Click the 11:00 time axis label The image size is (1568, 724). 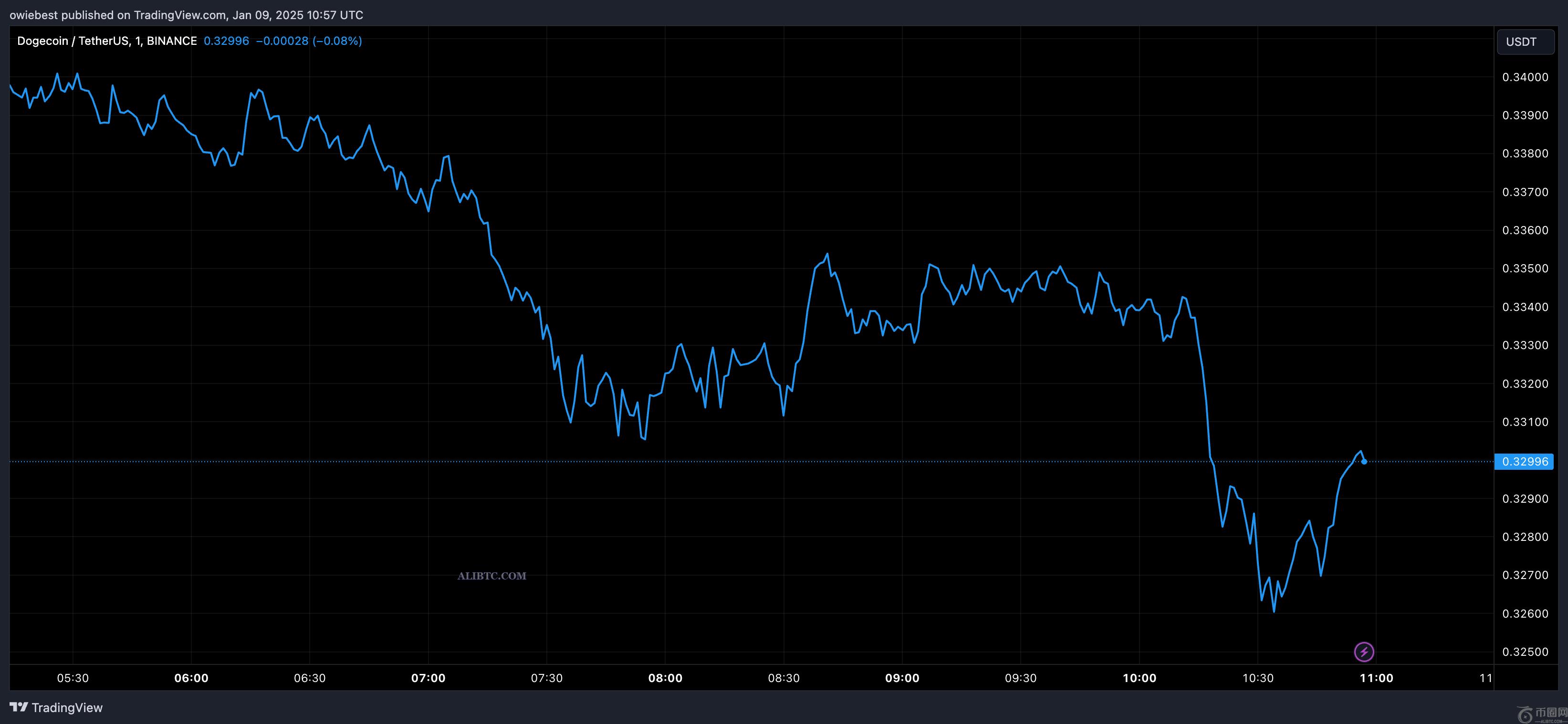coord(1376,678)
